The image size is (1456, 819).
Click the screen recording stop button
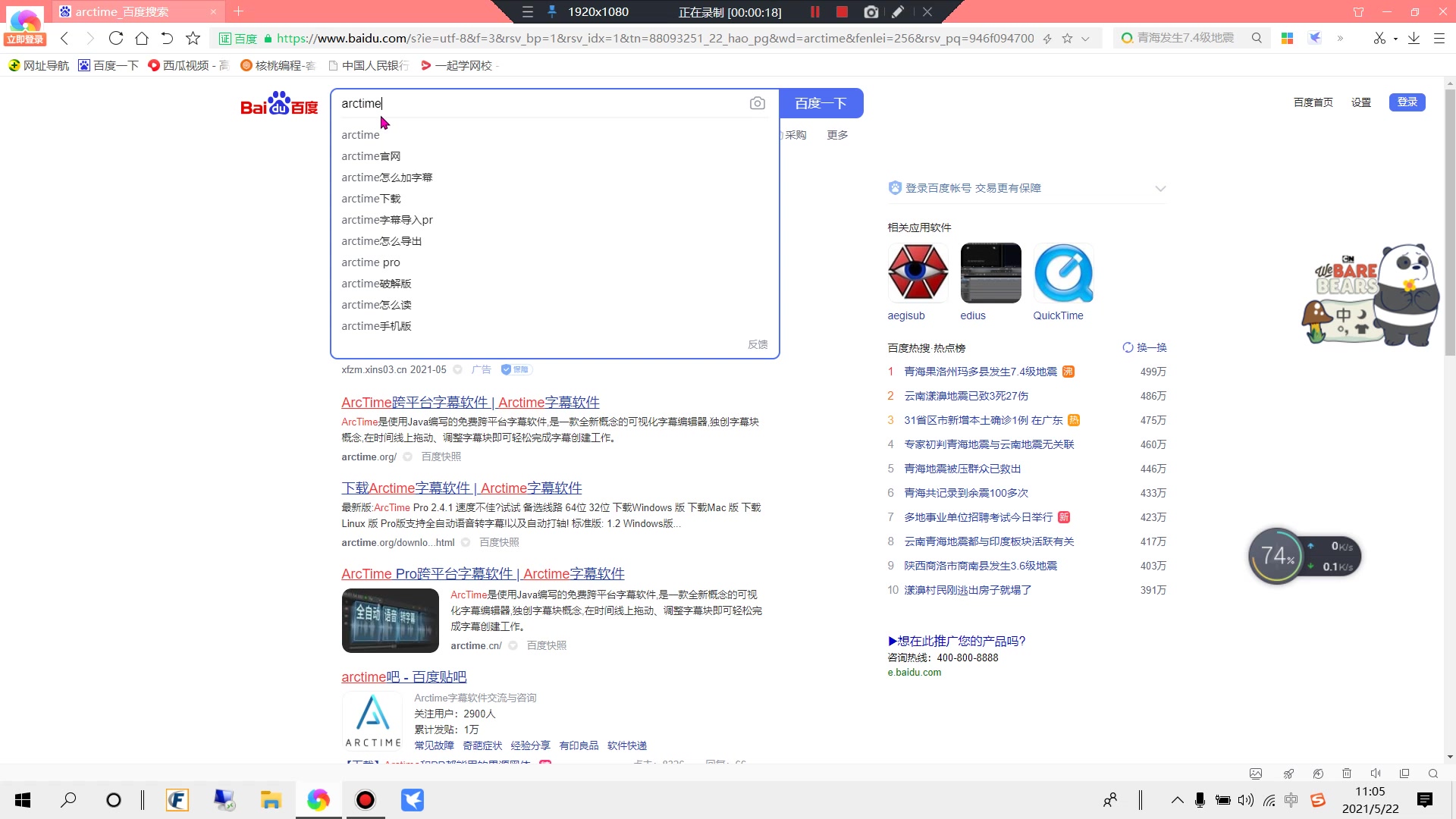pyautogui.click(x=842, y=11)
